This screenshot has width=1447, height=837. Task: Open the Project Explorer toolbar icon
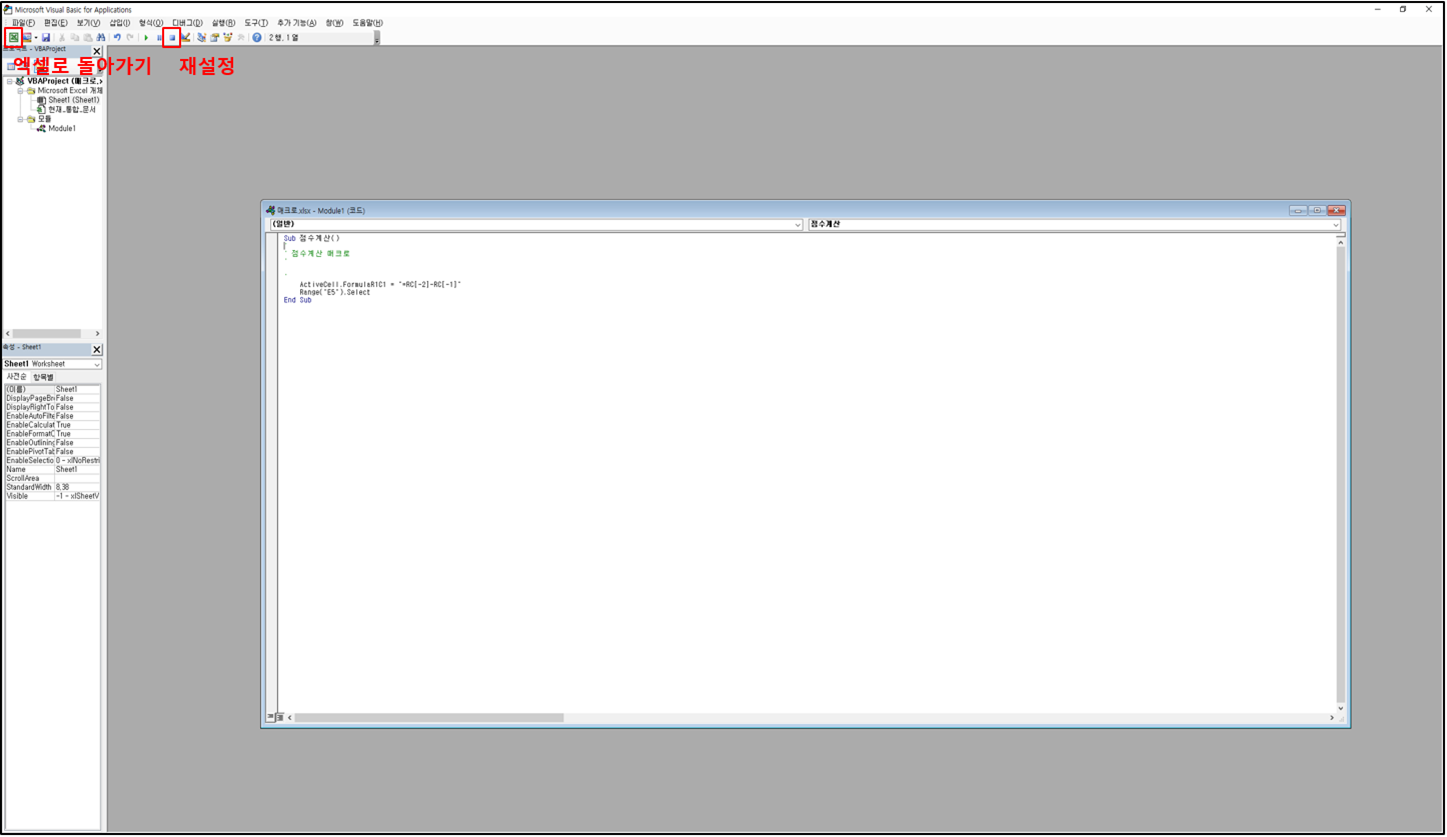point(201,37)
